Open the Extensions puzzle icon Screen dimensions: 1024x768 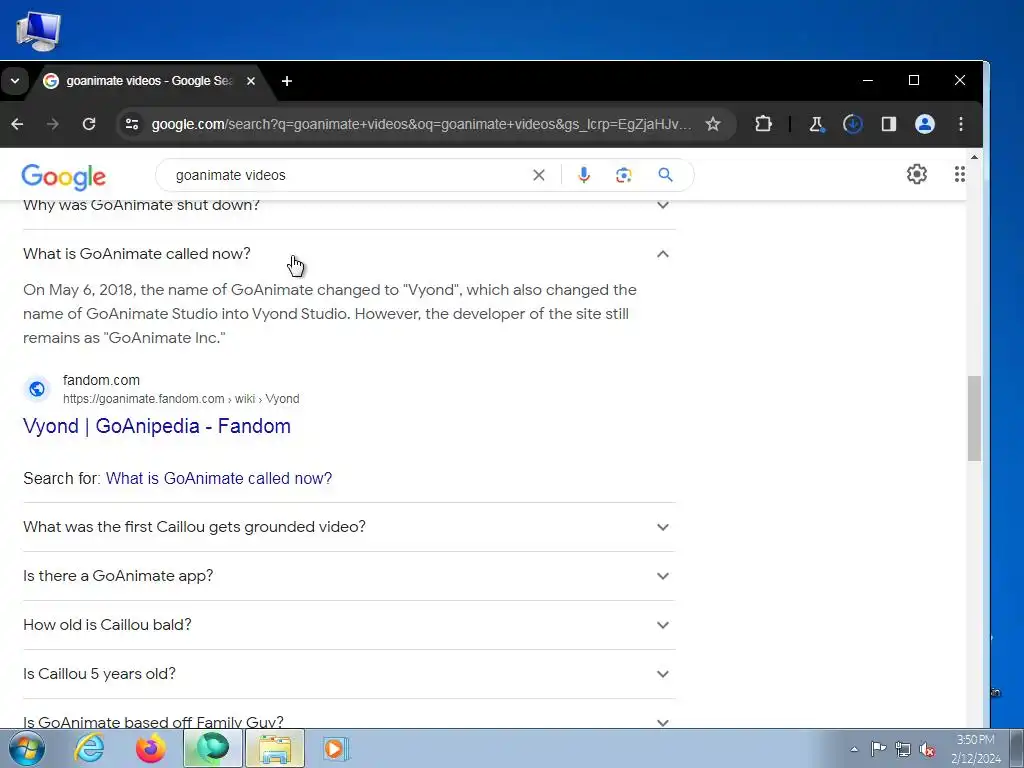(763, 124)
